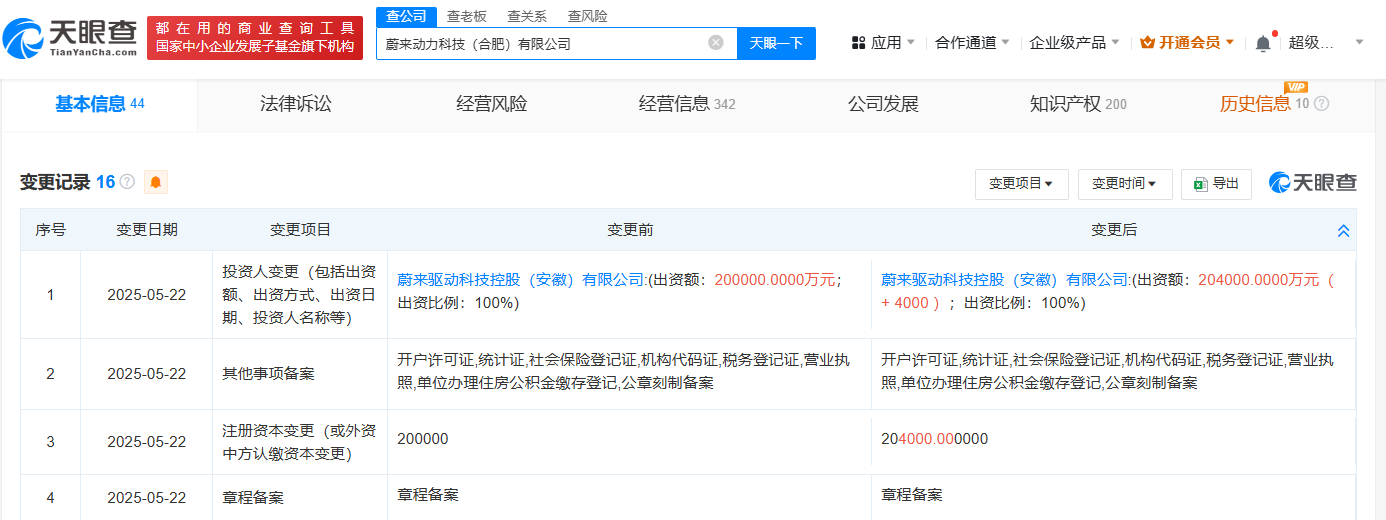The image size is (1386, 520).
Task: Collapse the table using the double chevron icon
Action: pyautogui.click(x=1343, y=231)
